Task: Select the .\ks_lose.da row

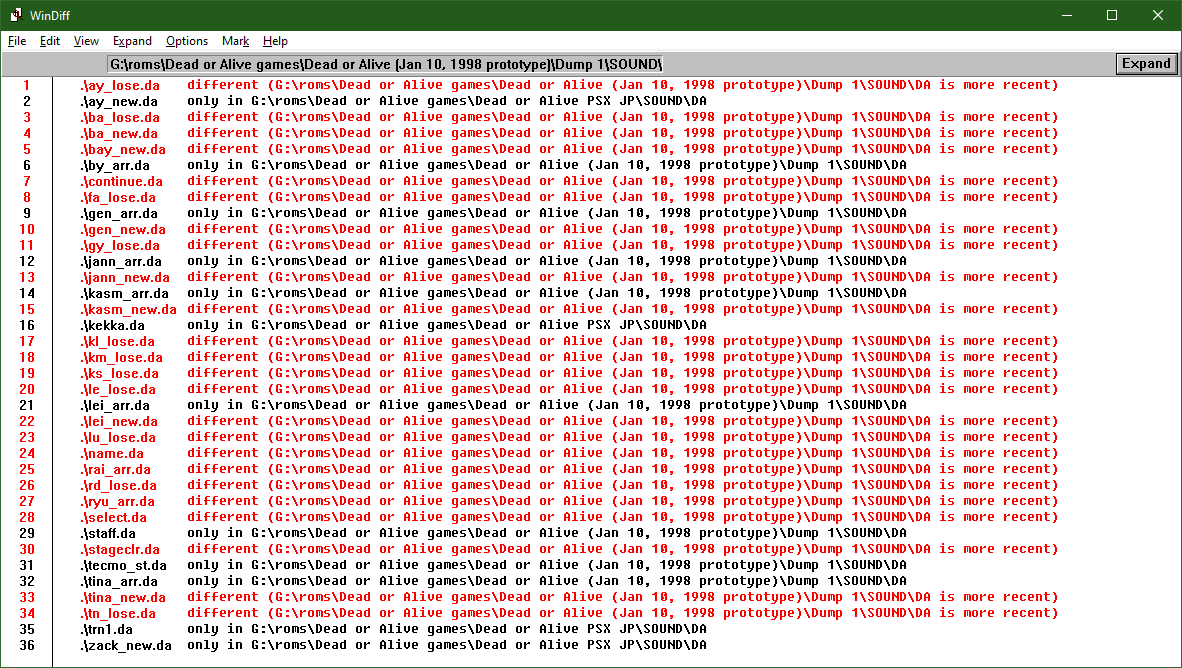Action: tap(569, 373)
